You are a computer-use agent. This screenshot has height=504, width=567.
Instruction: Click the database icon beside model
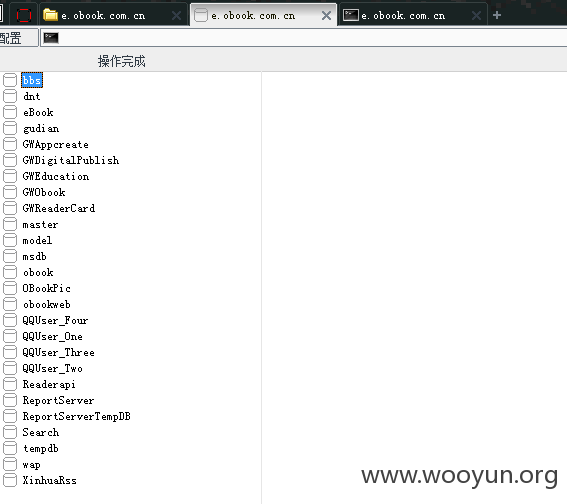(x=10, y=240)
